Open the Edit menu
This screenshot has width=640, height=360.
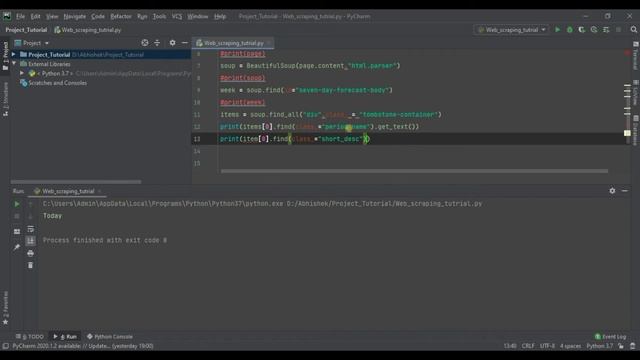click(36, 16)
